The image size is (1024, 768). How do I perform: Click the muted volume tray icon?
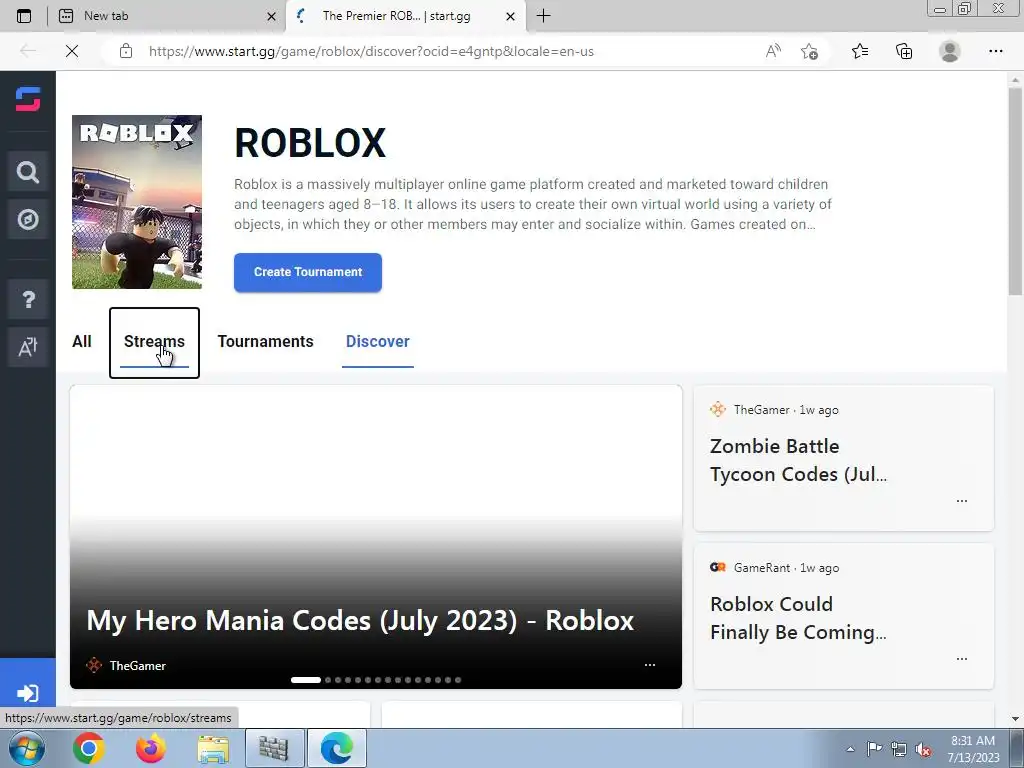pyautogui.click(x=923, y=749)
